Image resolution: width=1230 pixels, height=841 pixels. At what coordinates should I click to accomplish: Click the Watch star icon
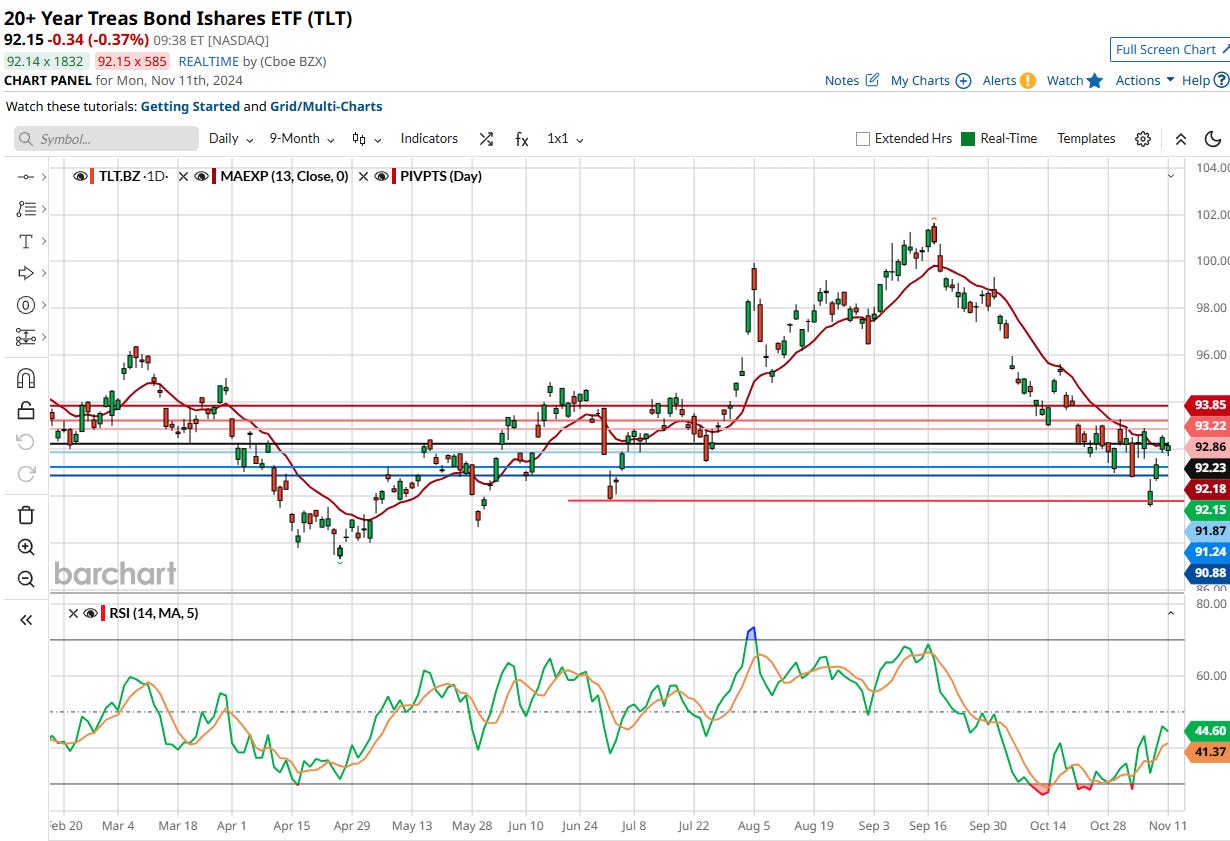(1095, 81)
